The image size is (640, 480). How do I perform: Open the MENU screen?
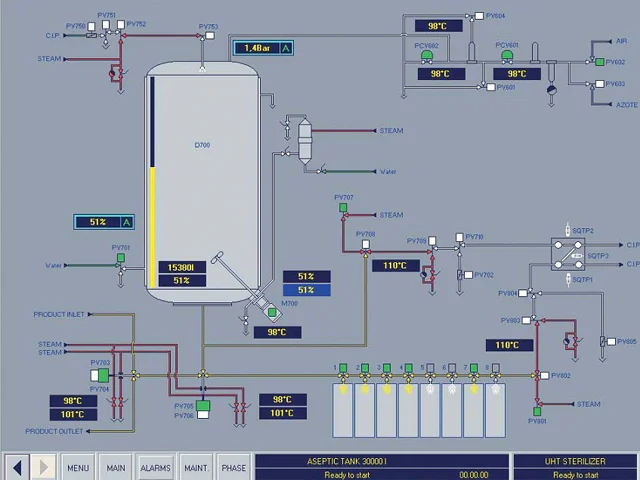pyautogui.click(x=78, y=468)
